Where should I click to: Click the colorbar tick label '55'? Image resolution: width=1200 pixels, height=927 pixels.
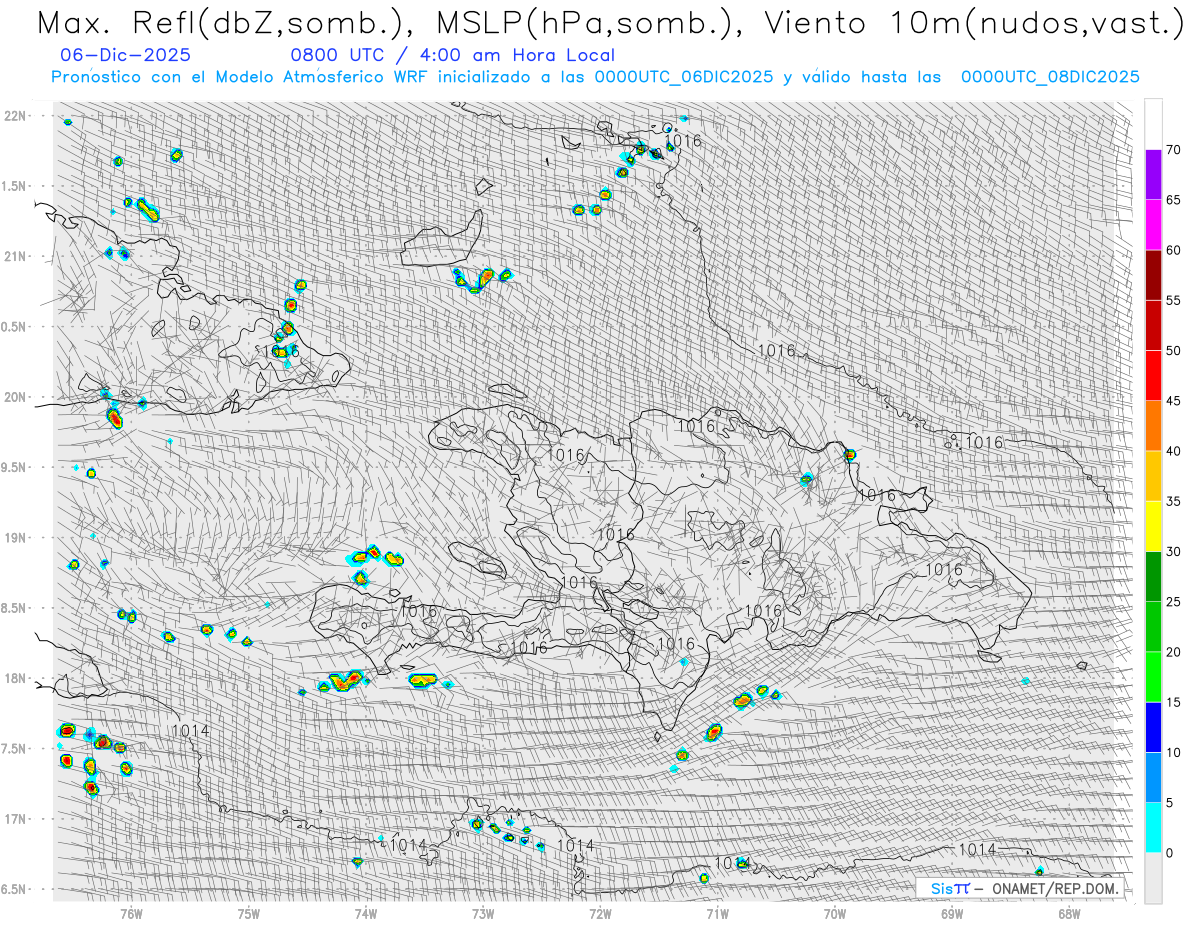pyautogui.click(x=1173, y=300)
